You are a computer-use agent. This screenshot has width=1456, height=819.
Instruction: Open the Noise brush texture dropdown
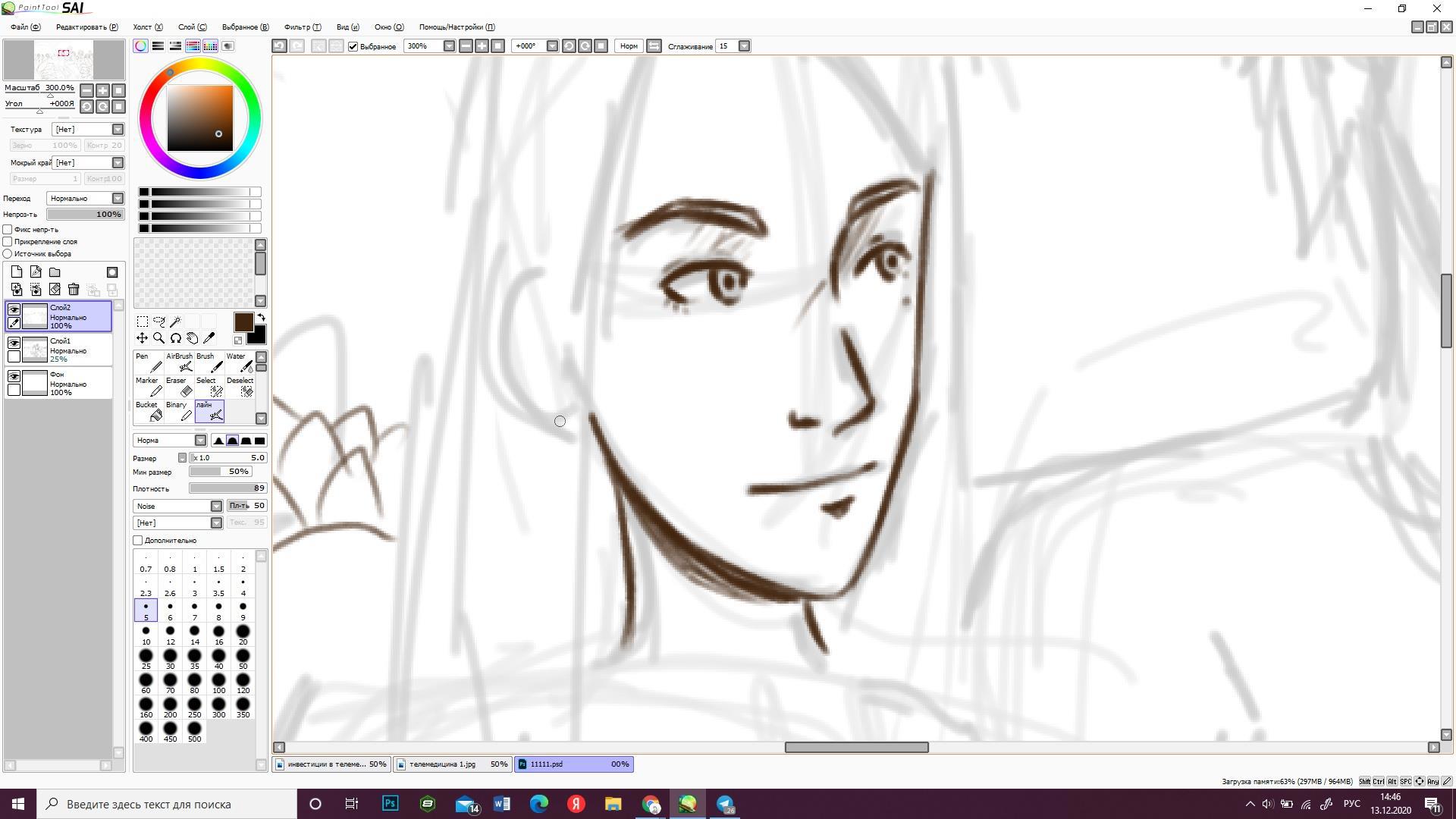216,506
